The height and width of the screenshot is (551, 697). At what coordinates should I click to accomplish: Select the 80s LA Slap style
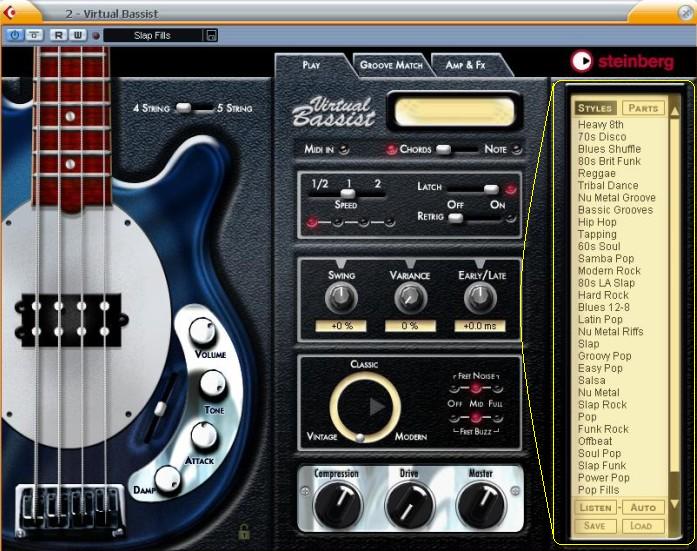(606, 283)
